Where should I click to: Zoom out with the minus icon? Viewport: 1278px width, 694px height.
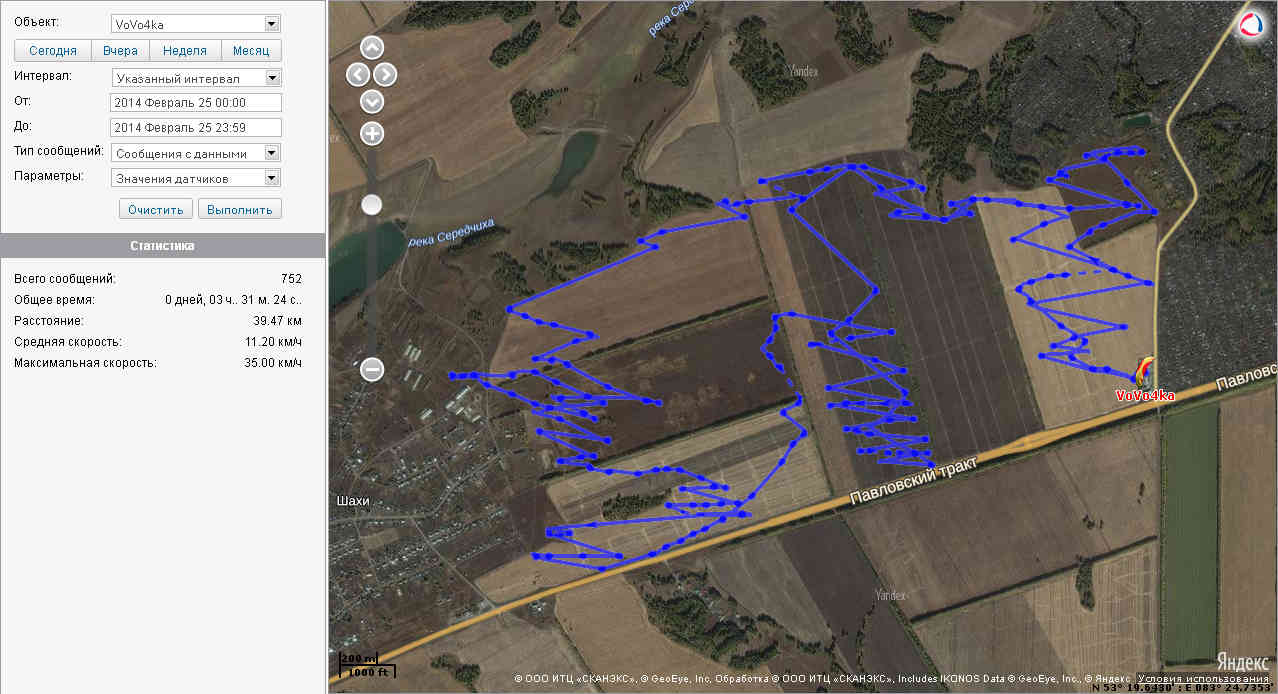point(372,370)
